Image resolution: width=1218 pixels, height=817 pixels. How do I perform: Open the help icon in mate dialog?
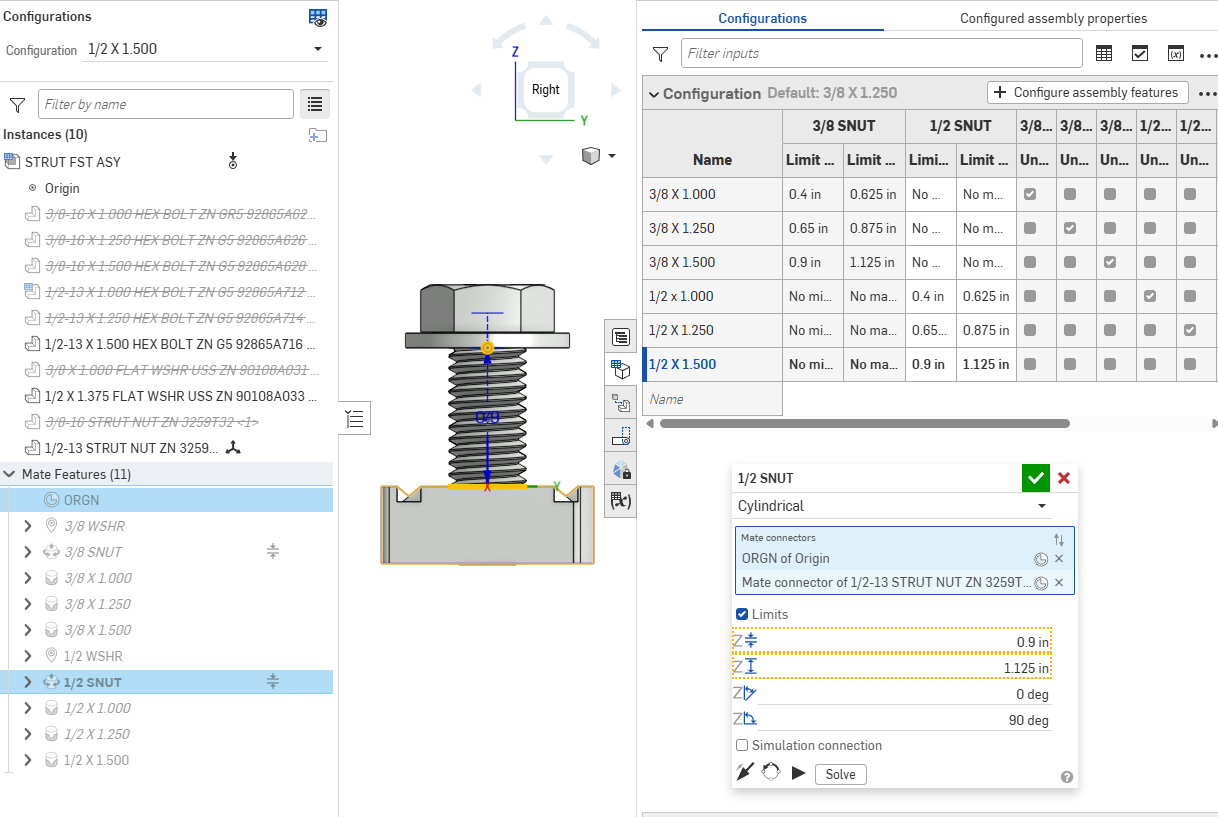pos(1066,777)
